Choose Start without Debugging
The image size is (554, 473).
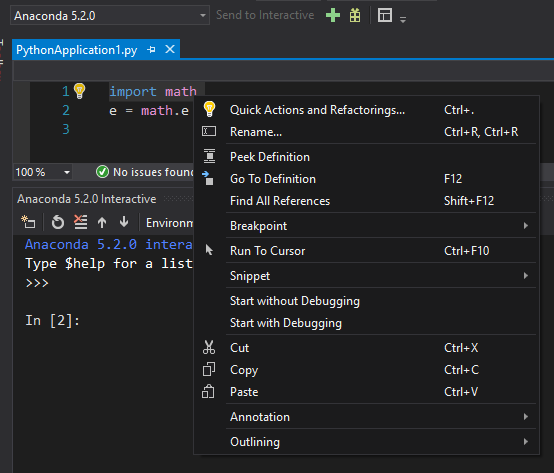click(366, 301)
